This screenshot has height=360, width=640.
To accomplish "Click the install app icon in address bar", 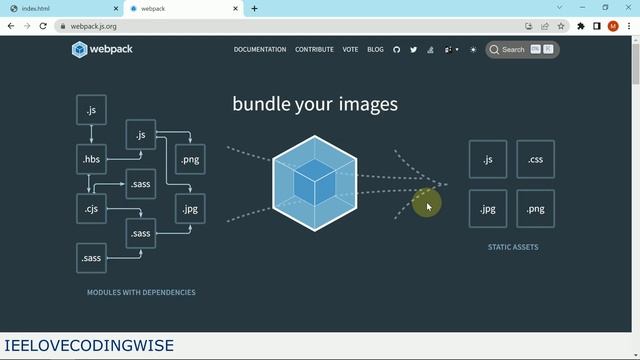I will coord(529,26).
